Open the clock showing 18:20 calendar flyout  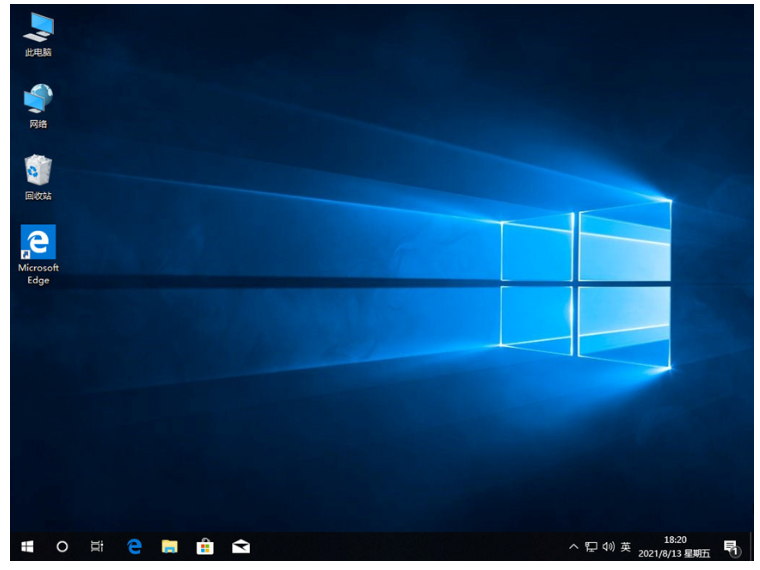coord(675,546)
